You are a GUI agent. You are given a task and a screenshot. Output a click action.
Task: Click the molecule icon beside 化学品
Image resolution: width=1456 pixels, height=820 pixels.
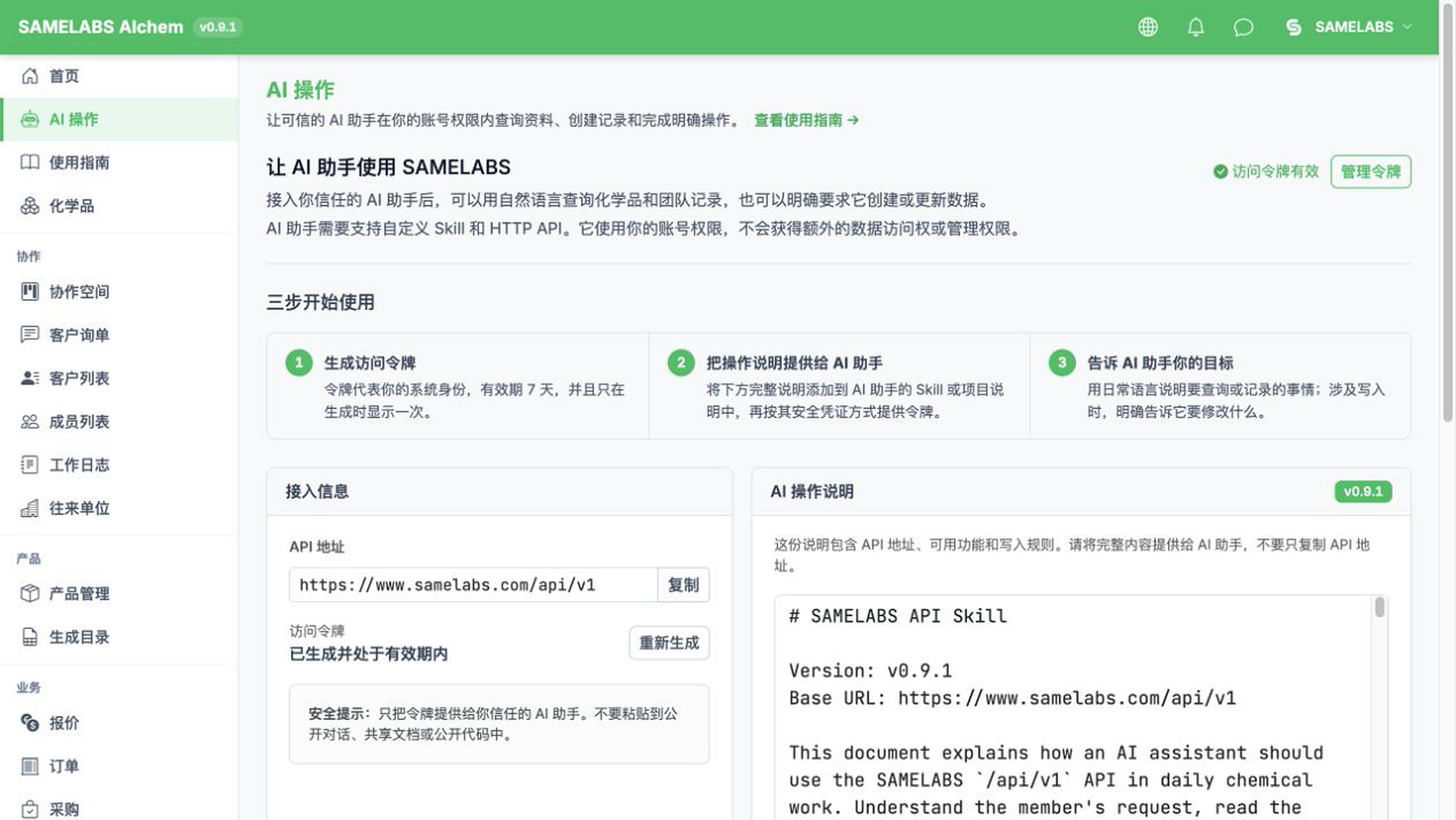click(30, 206)
